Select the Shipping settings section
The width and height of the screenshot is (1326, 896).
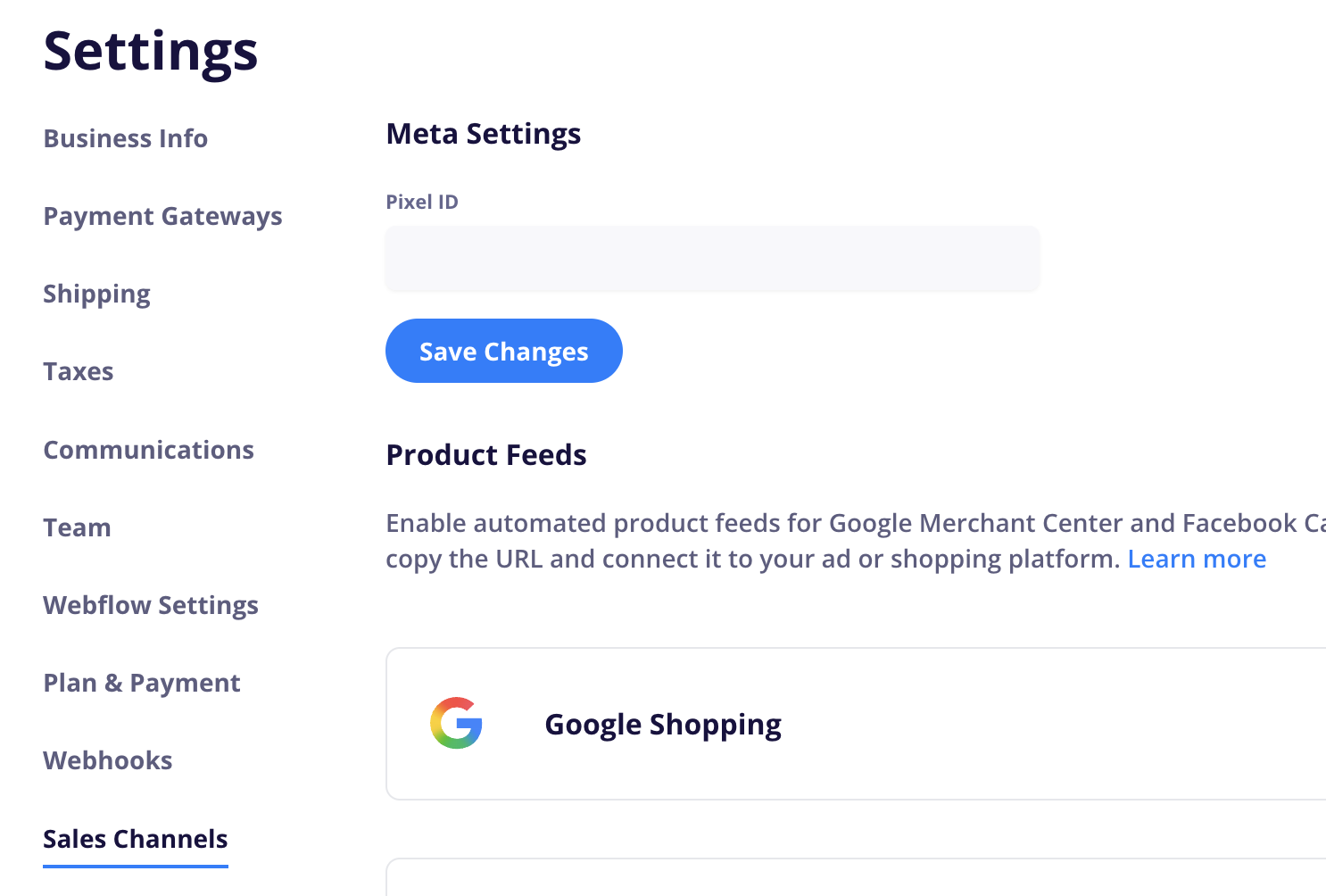click(x=96, y=294)
